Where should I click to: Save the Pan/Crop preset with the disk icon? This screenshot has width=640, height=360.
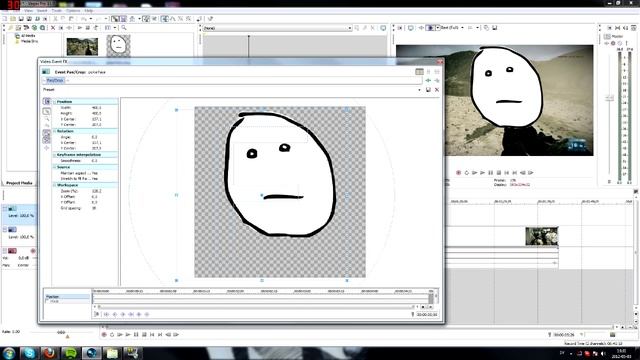[428, 90]
